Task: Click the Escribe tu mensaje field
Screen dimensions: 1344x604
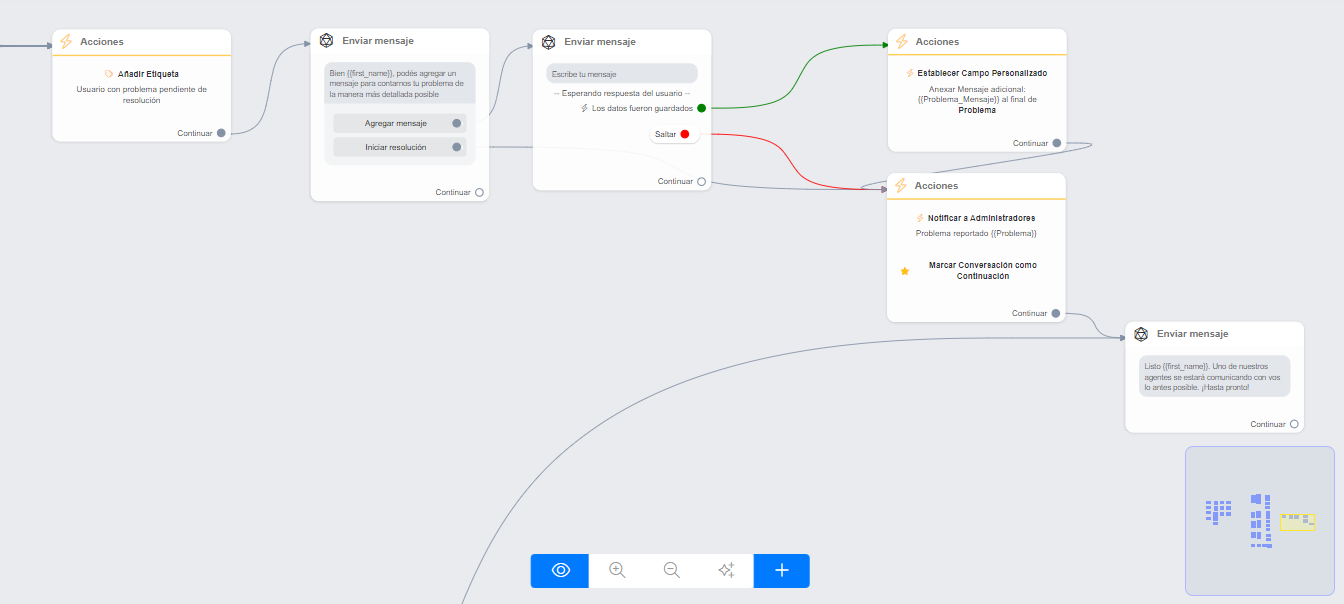Action: point(621,74)
